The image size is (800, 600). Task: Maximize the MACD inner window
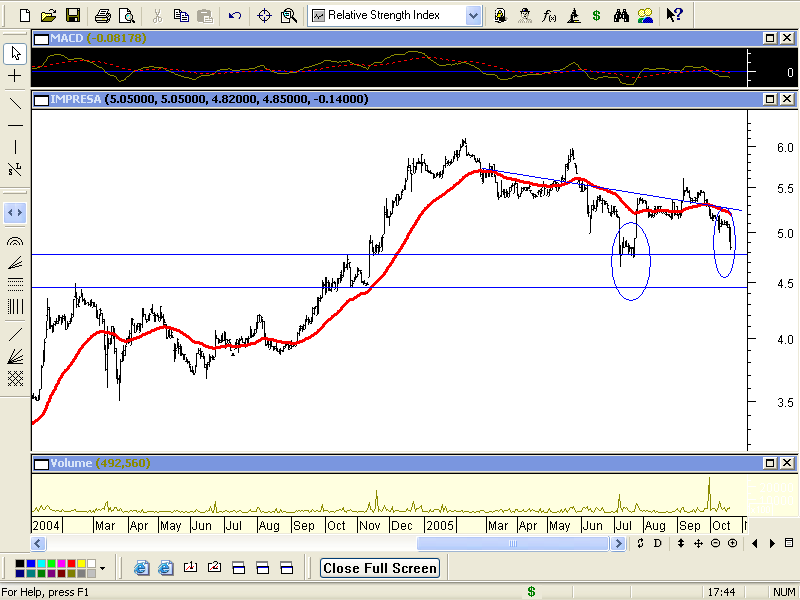(x=770, y=38)
